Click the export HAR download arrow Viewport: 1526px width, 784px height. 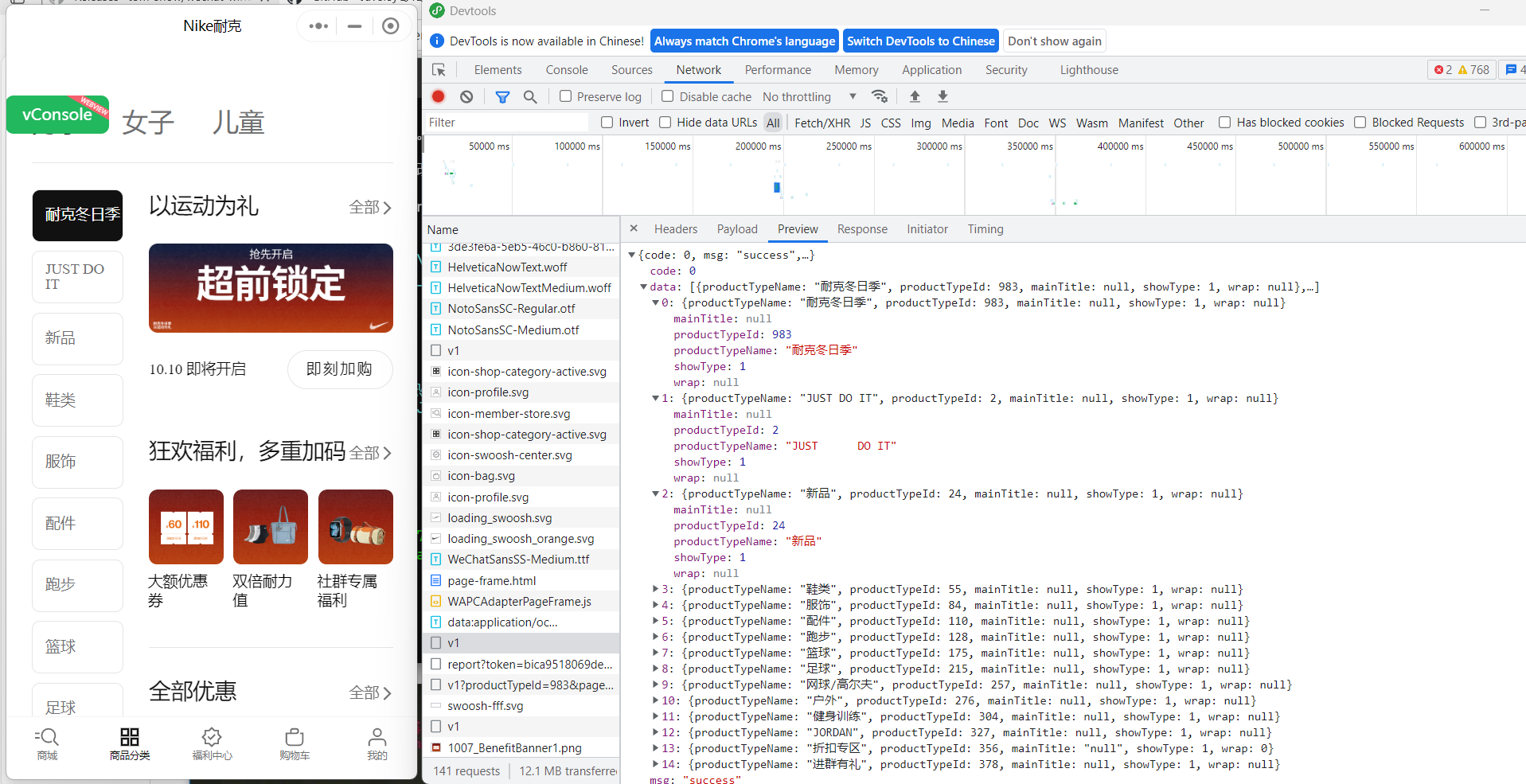943,96
